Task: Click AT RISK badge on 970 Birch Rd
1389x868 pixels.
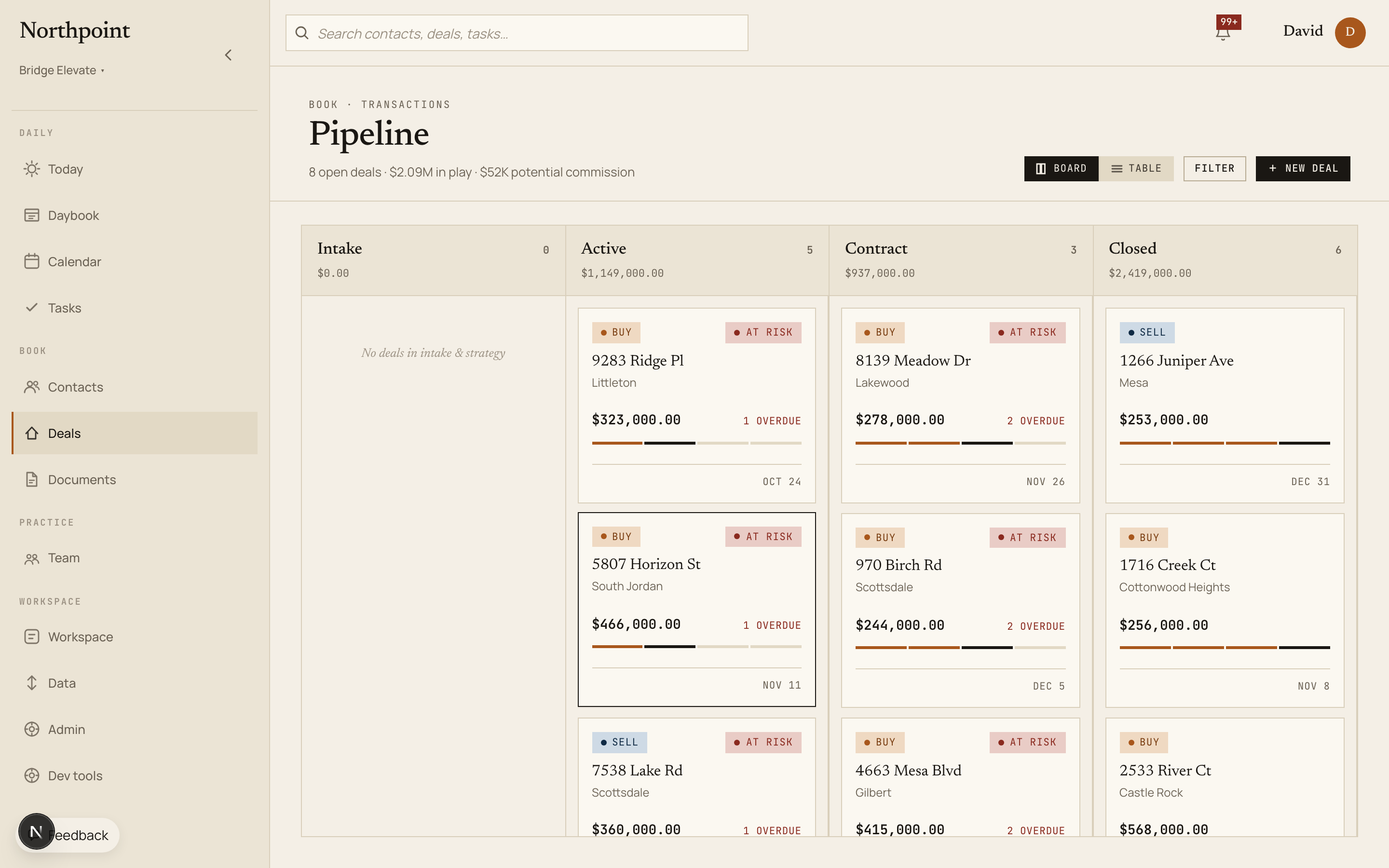Action: (1027, 537)
